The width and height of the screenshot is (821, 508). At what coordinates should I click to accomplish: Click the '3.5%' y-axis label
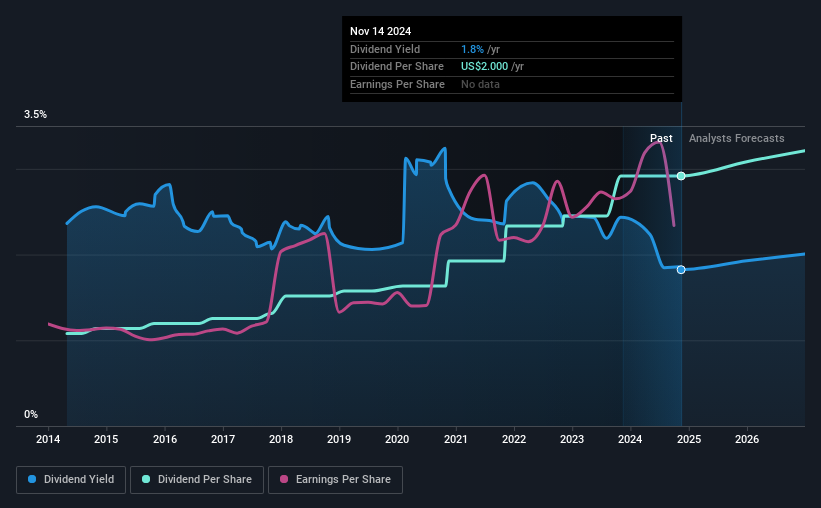pos(35,114)
